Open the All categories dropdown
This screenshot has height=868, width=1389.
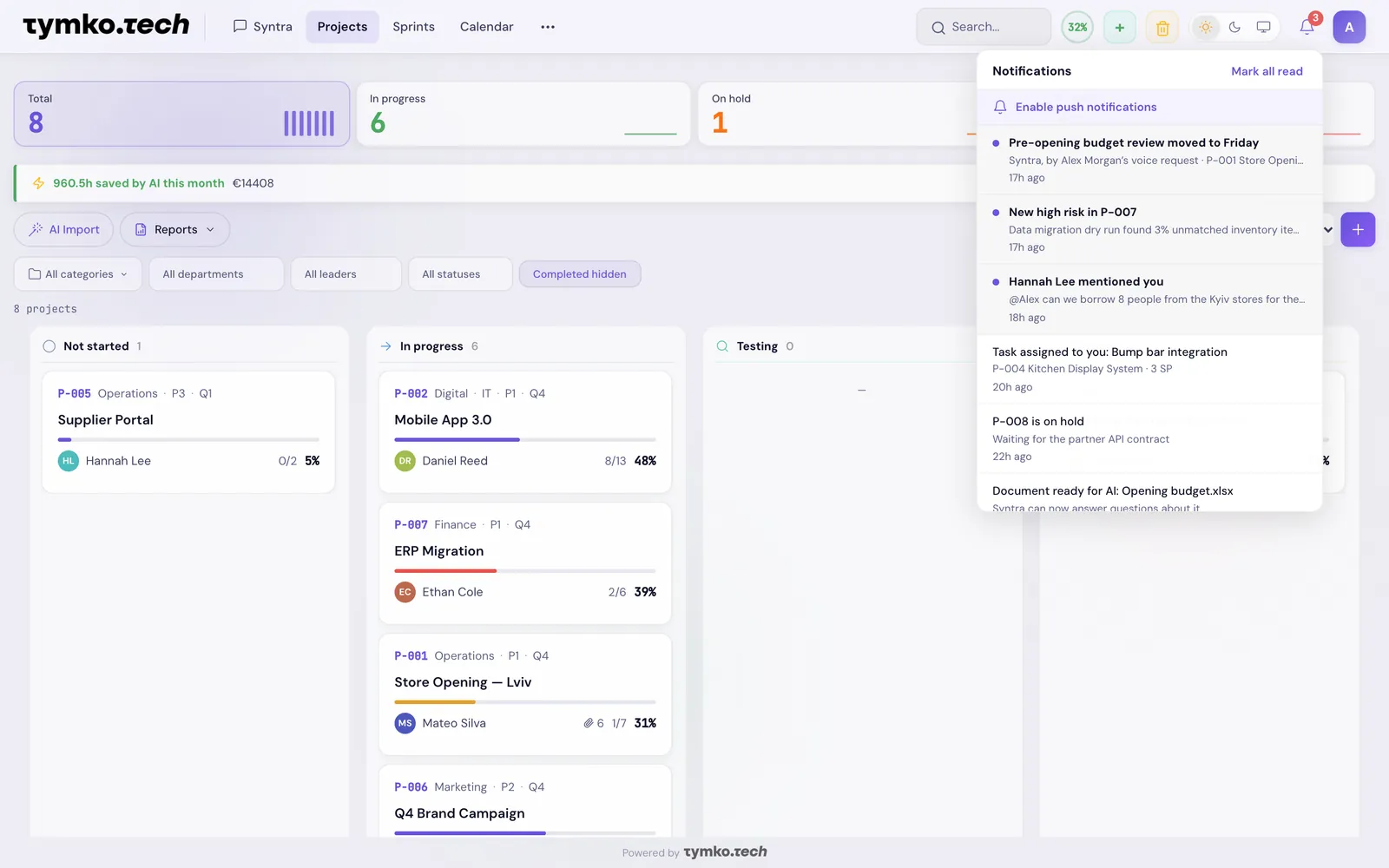pyautogui.click(x=78, y=274)
